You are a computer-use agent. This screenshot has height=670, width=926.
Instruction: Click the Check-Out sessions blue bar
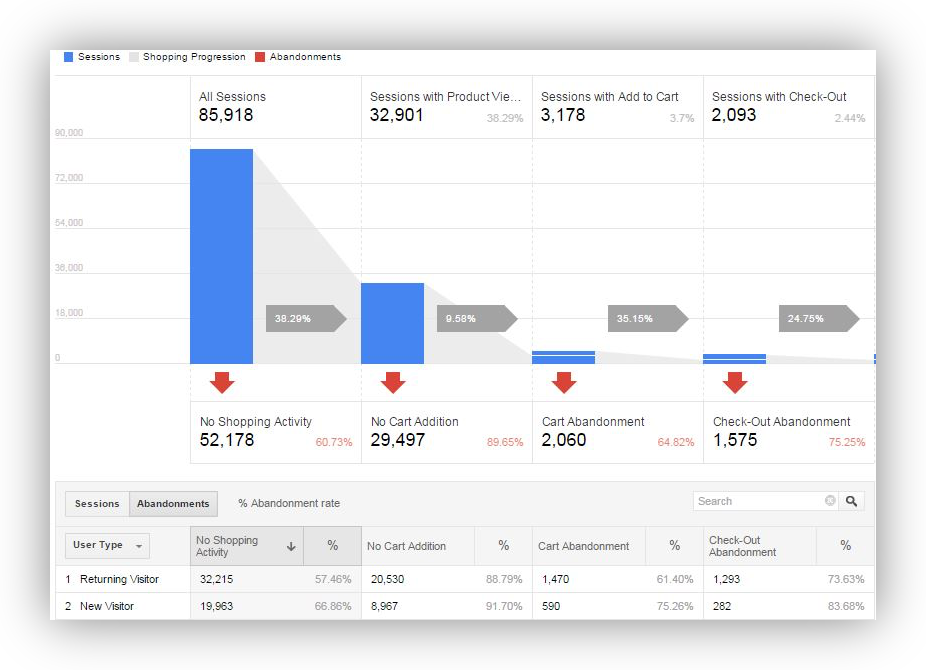[x=734, y=359]
